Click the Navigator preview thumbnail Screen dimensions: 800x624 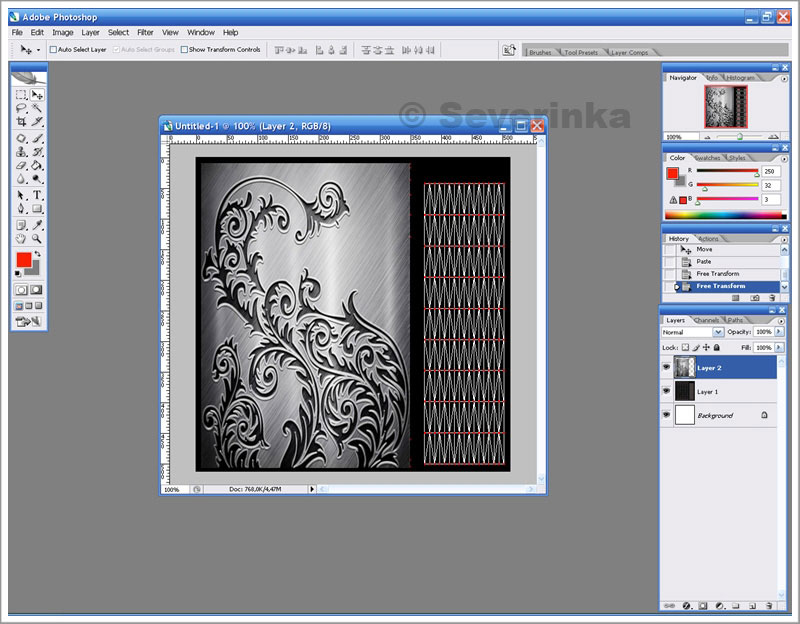click(x=725, y=106)
